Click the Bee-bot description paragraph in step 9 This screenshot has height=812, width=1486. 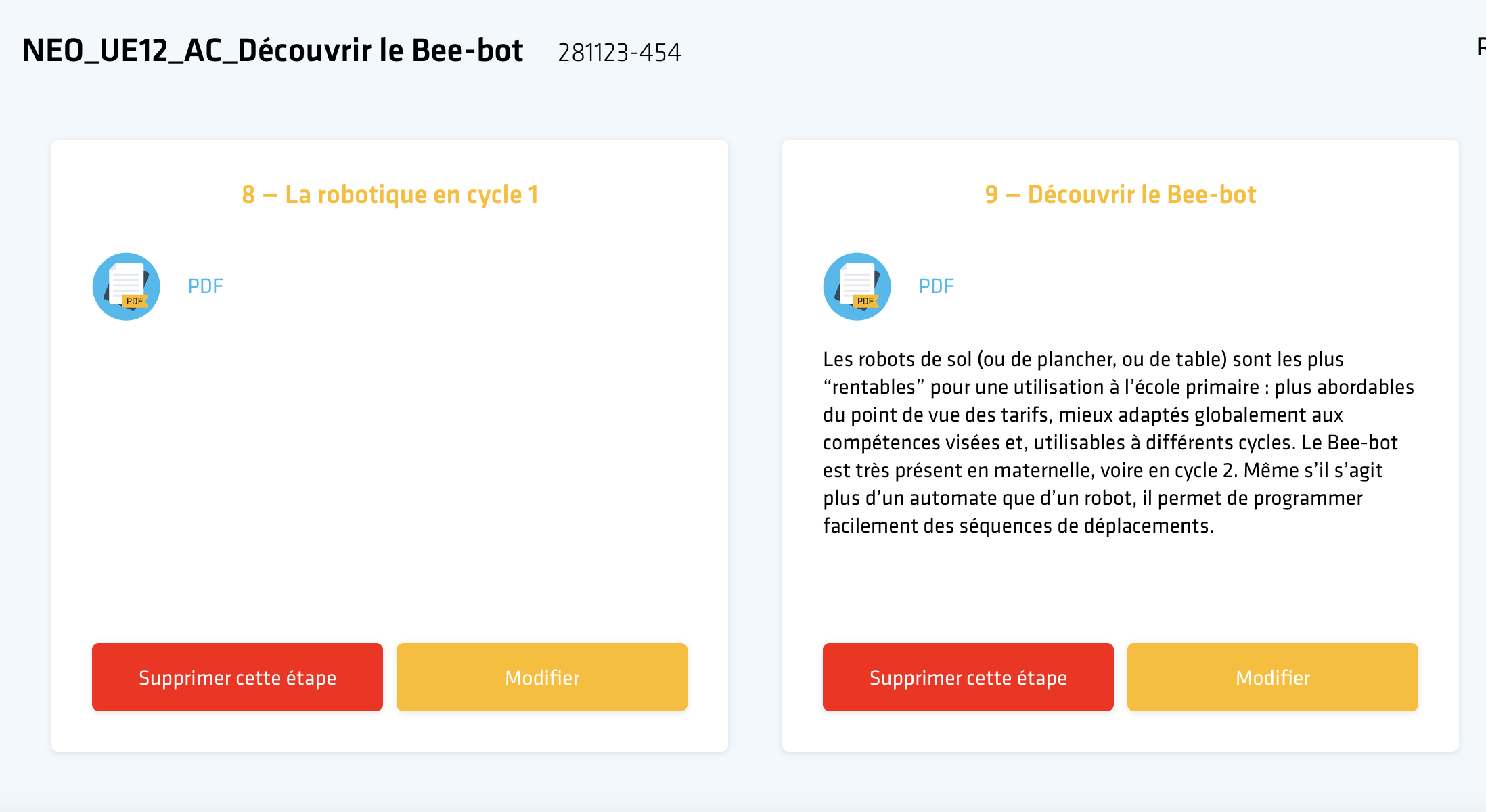[x=1119, y=442]
